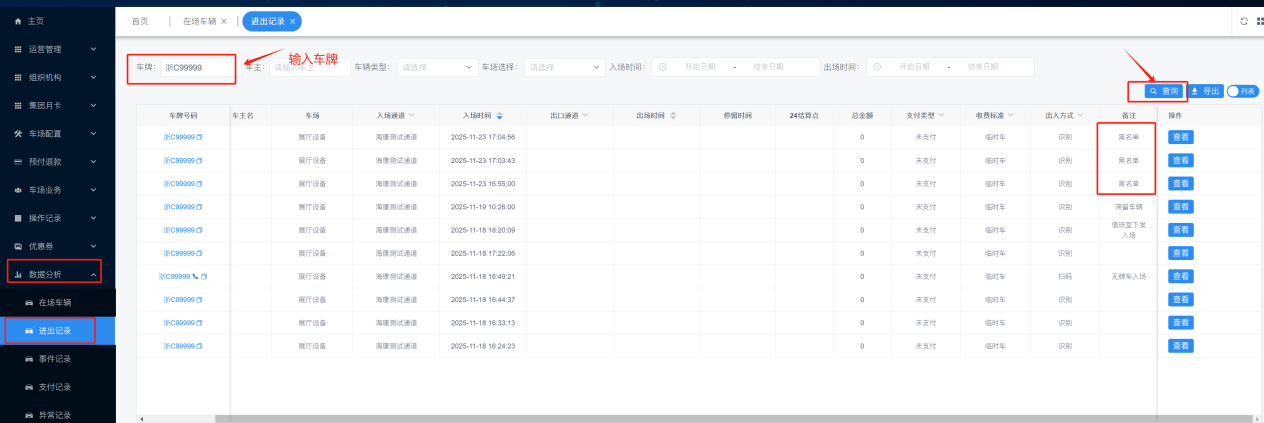1264x423 pixels.
Task: Click 出场时间 结束日期 field
Action: pyautogui.click(x=982, y=67)
